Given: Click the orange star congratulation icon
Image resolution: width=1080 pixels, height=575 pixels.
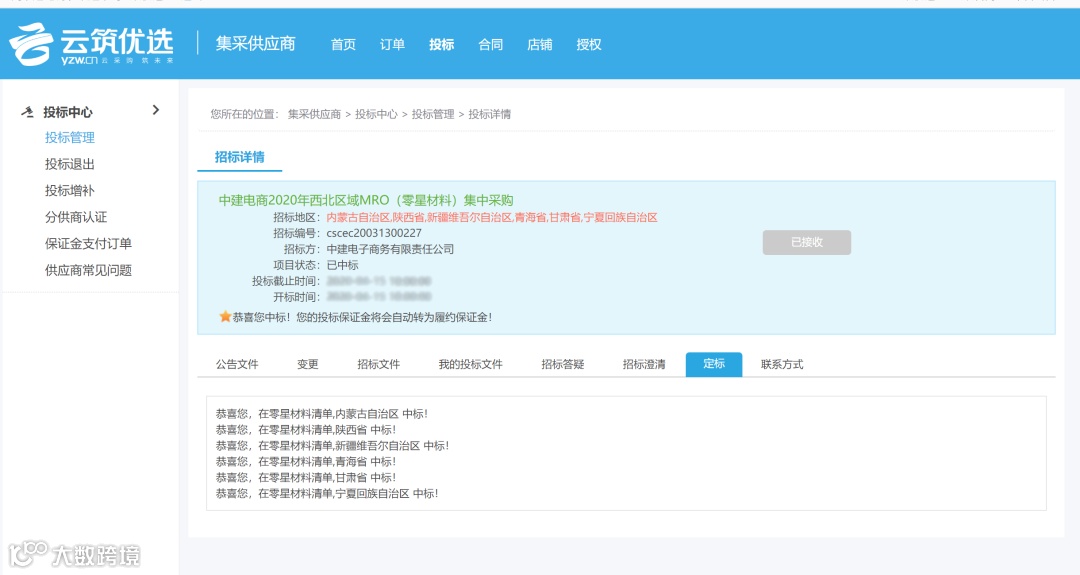Looking at the screenshot, I should (x=225, y=317).
